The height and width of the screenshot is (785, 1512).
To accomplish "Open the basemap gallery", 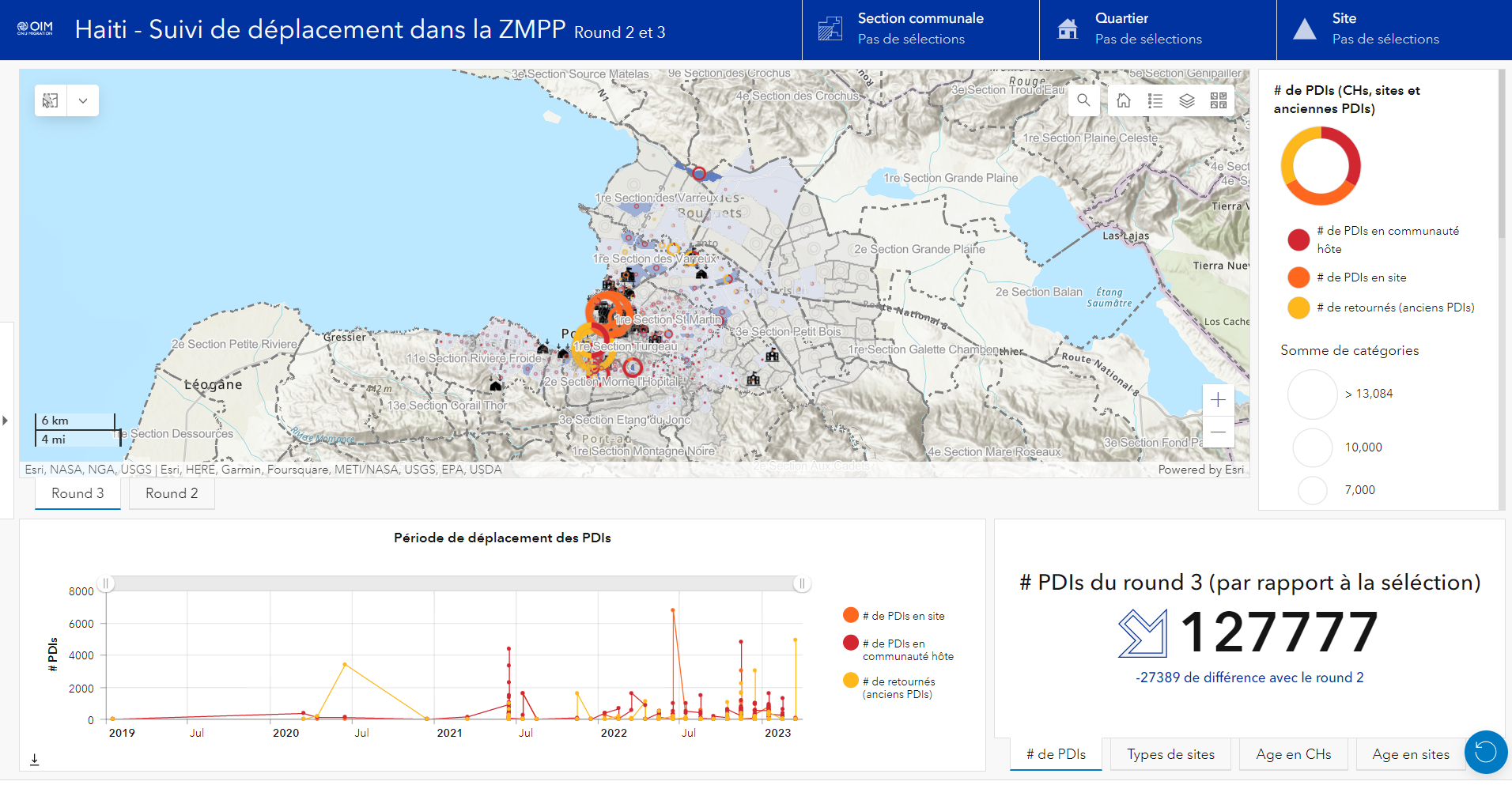I will click(1219, 100).
